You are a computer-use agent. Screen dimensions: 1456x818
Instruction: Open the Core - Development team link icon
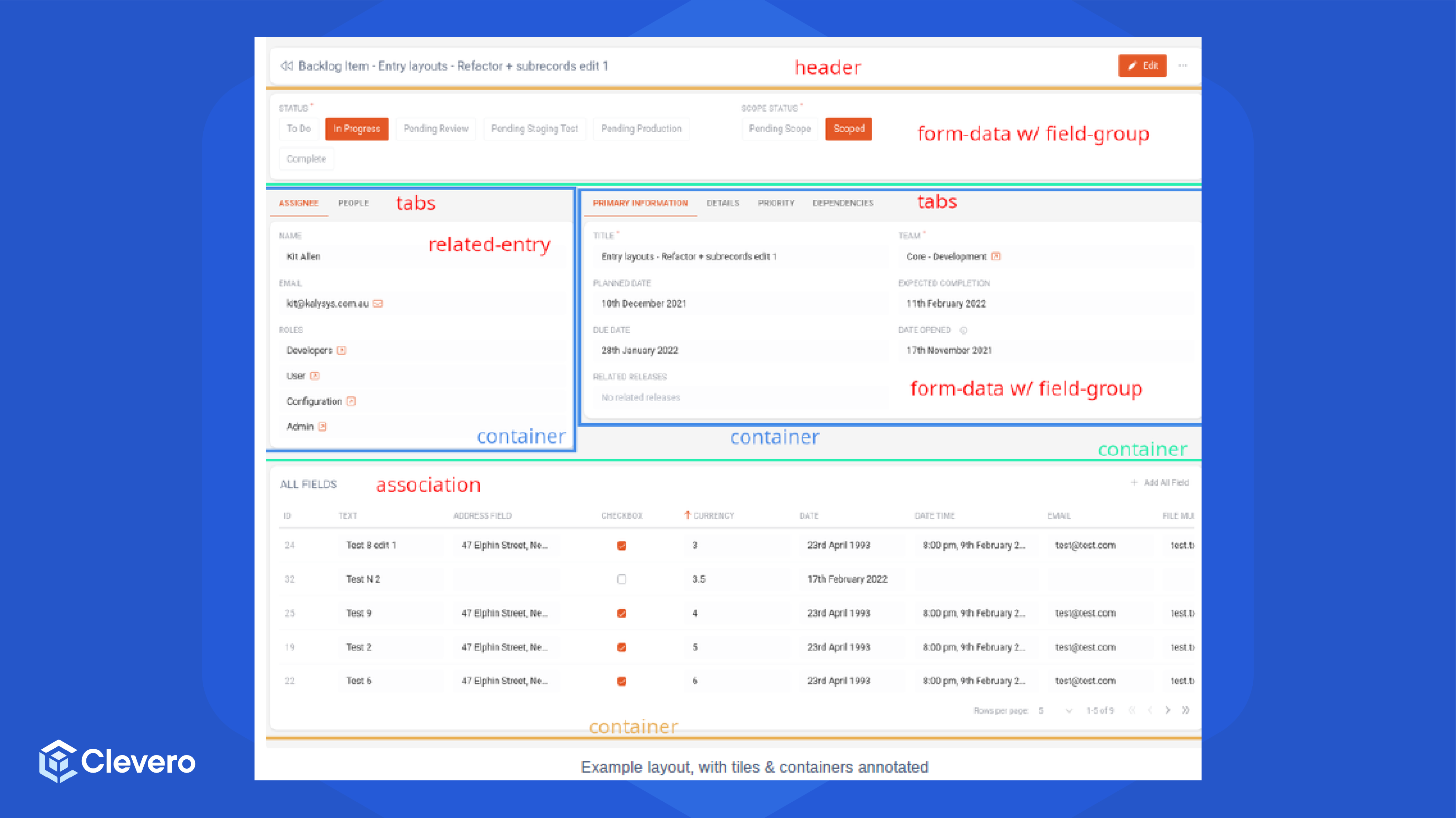coord(996,257)
